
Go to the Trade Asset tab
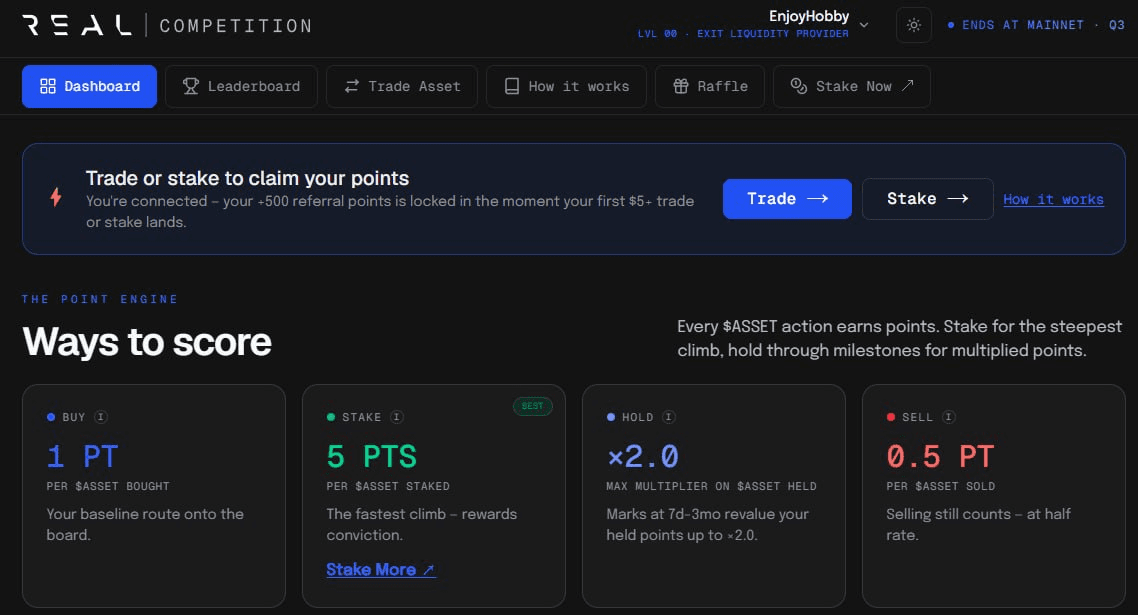click(x=401, y=86)
